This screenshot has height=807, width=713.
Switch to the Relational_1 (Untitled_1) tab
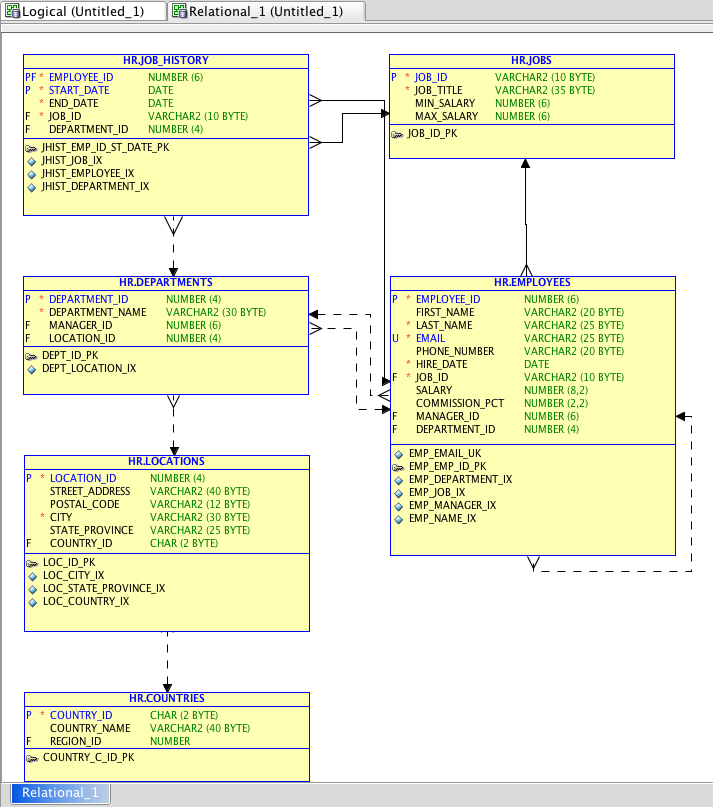pyautogui.click(x=266, y=11)
